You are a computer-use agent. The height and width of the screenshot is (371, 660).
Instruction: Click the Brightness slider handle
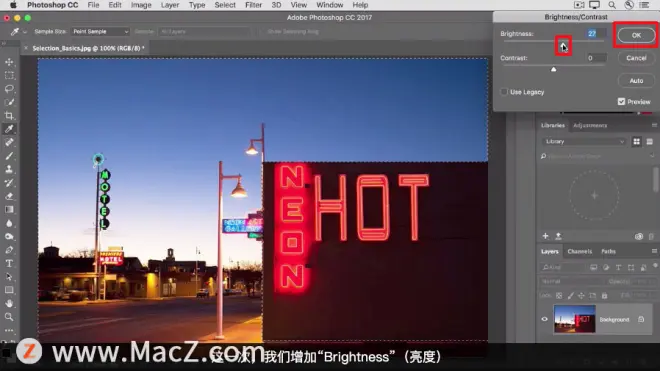(x=563, y=45)
